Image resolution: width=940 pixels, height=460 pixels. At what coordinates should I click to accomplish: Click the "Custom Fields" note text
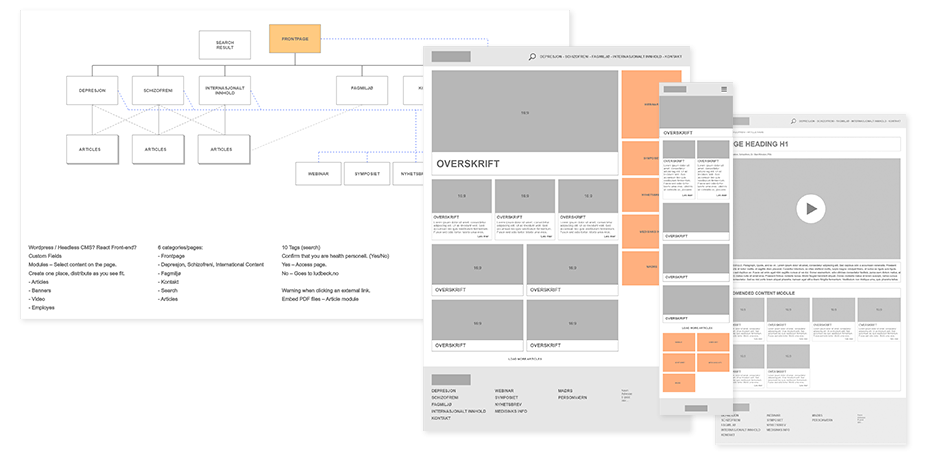click(46, 256)
